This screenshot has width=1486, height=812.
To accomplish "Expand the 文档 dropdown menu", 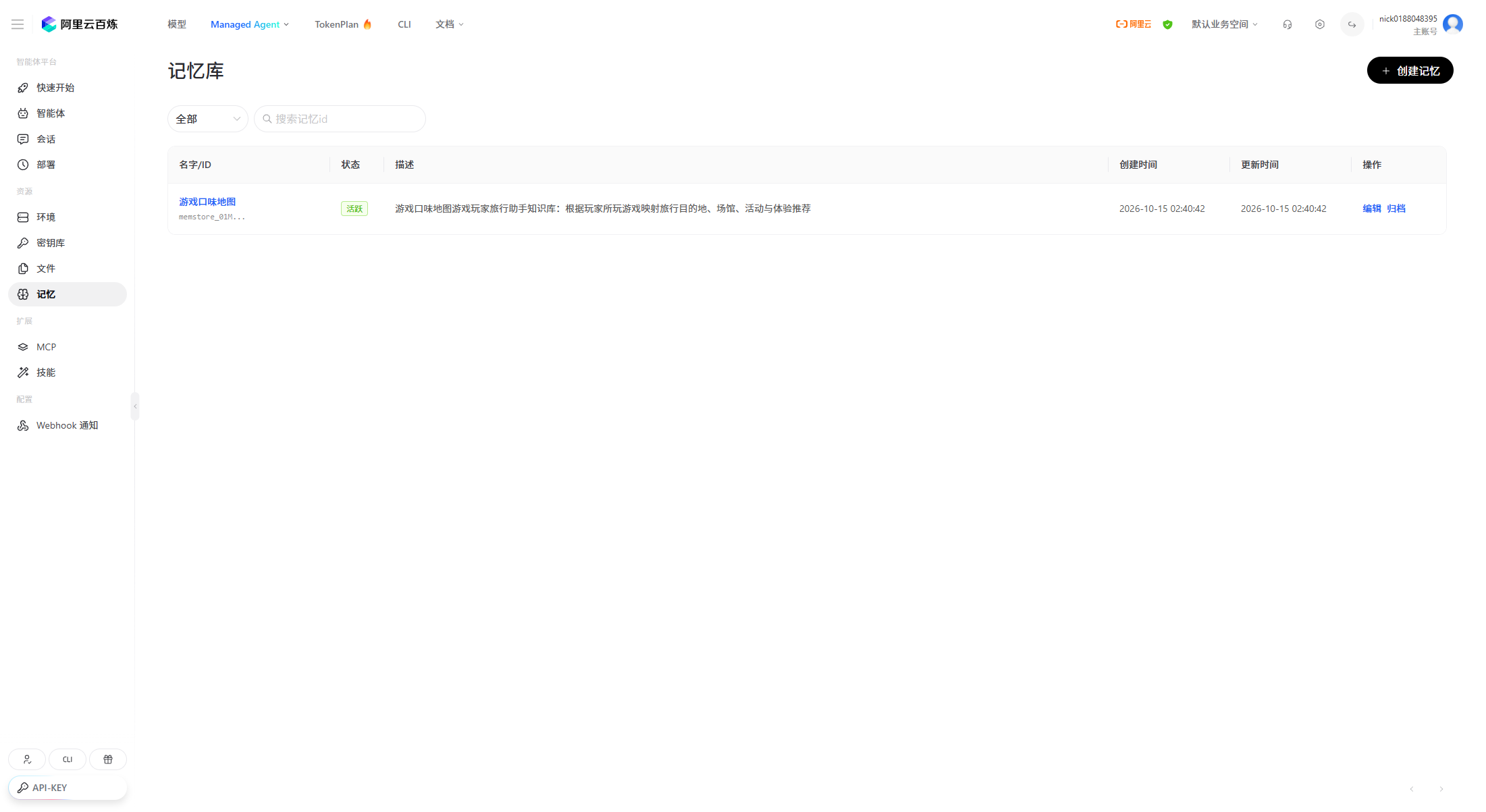I will [450, 24].
